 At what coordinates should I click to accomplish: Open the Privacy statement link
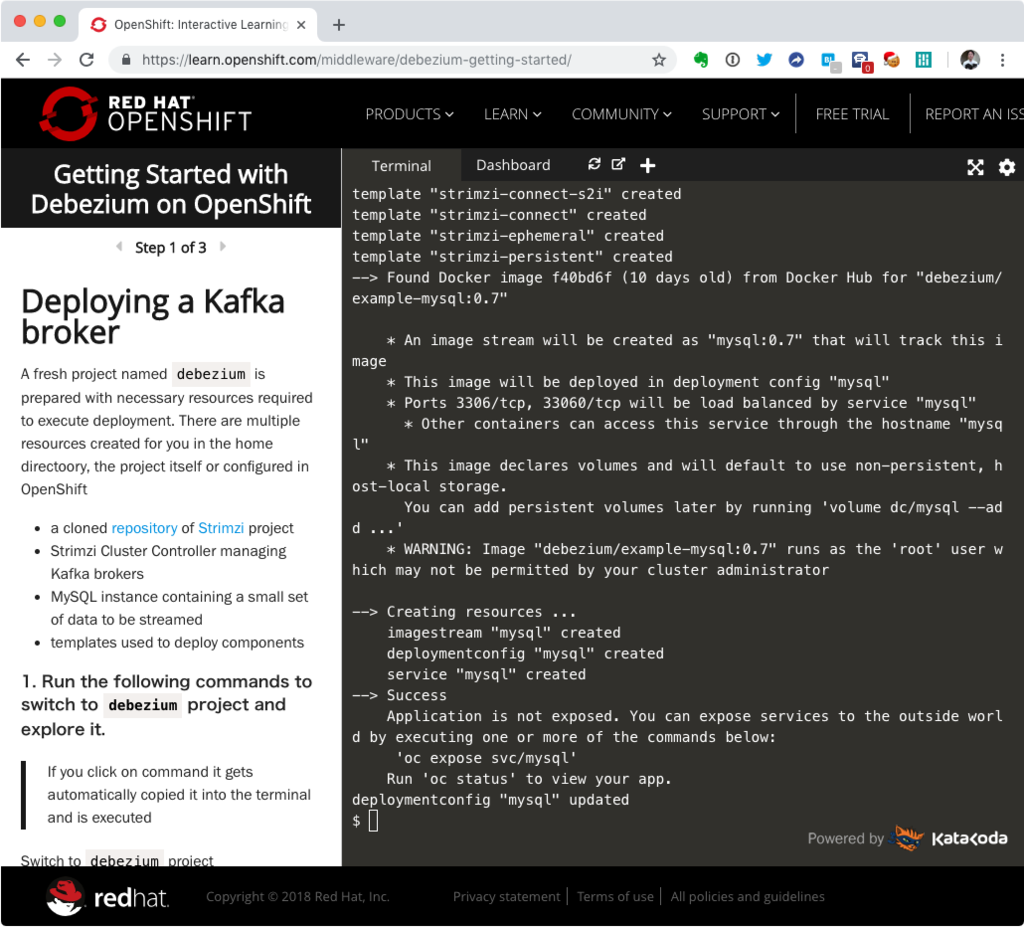click(x=506, y=896)
